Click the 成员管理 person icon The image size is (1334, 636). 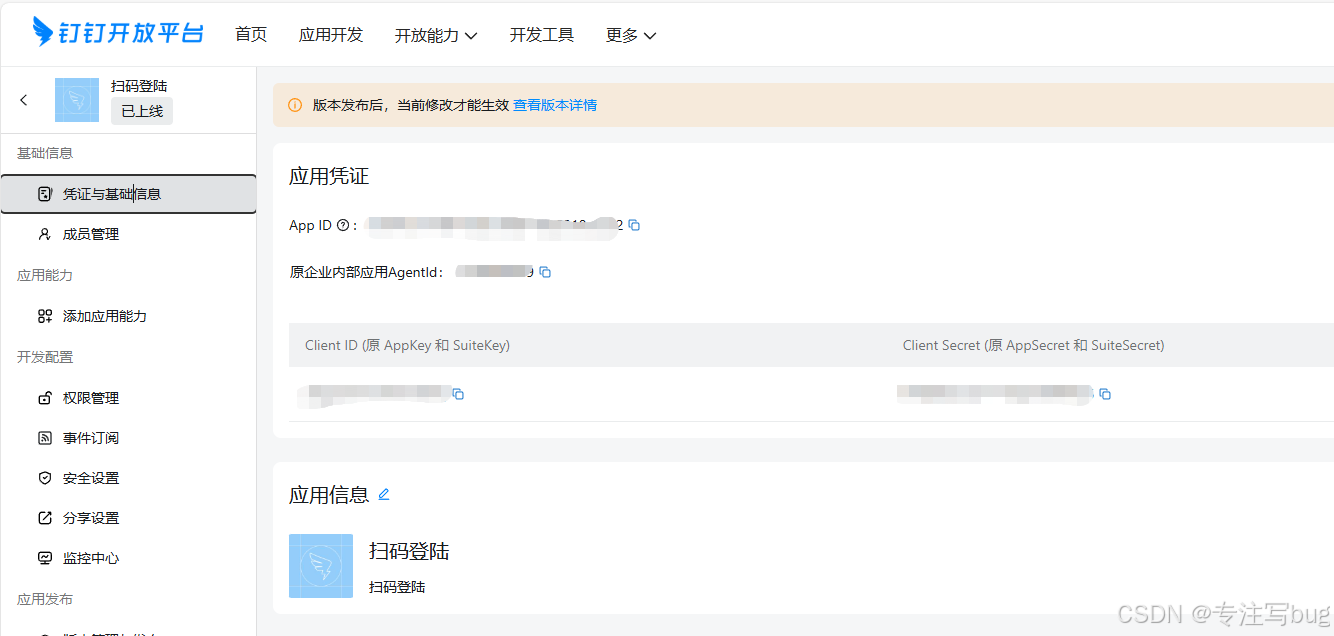[x=44, y=234]
